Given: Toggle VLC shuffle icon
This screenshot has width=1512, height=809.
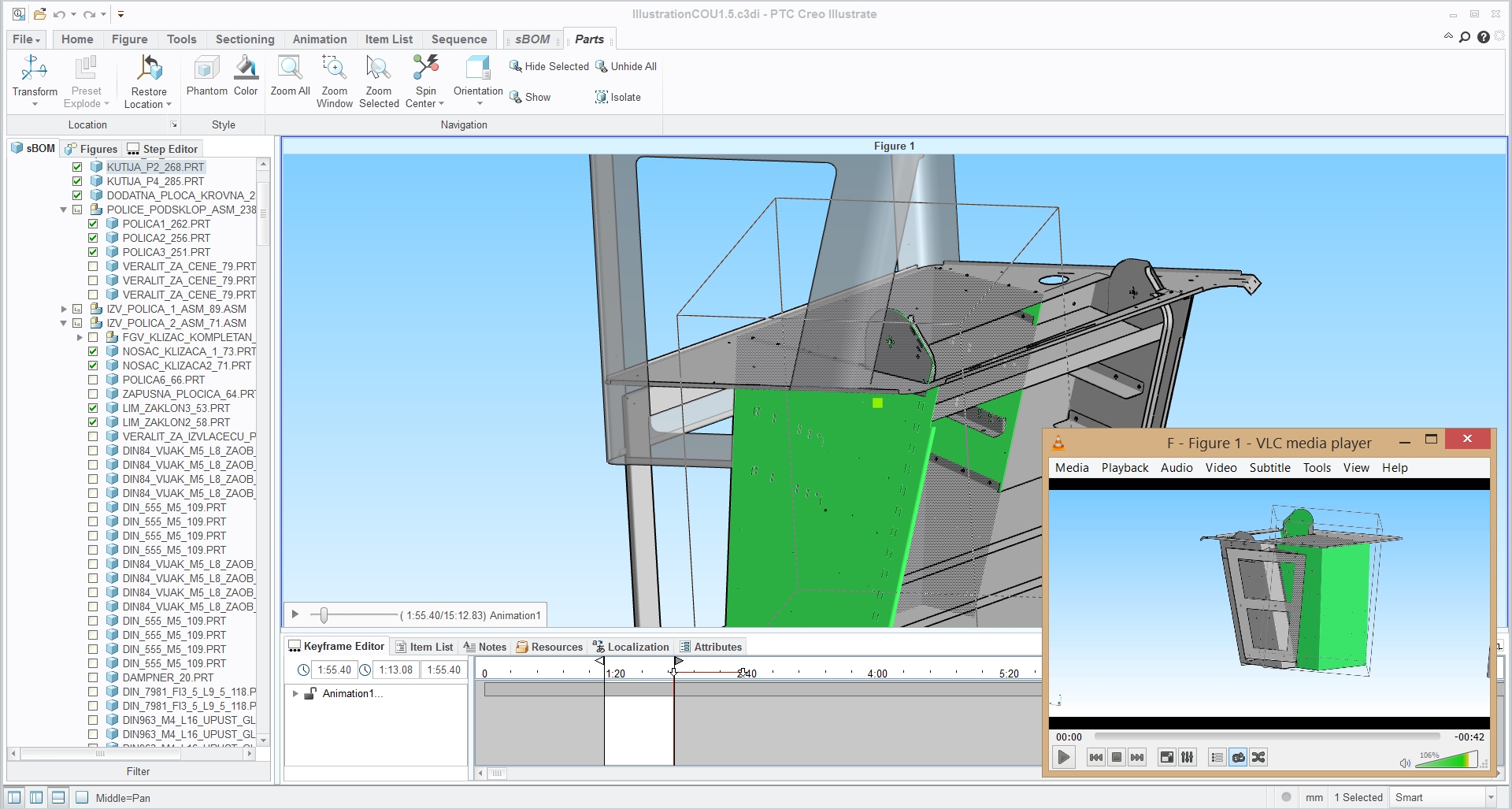Looking at the screenshot, I should tap(1258, 758).
